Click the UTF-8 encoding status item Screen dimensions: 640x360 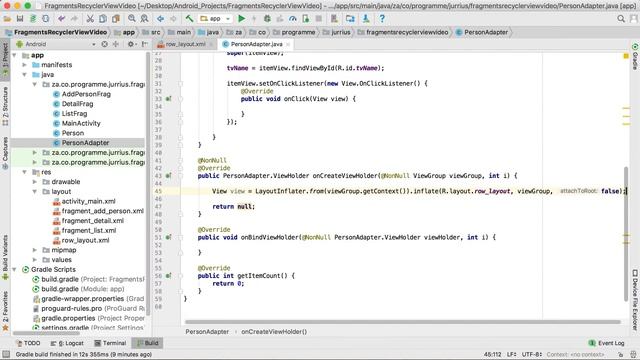tap(532, 355)
